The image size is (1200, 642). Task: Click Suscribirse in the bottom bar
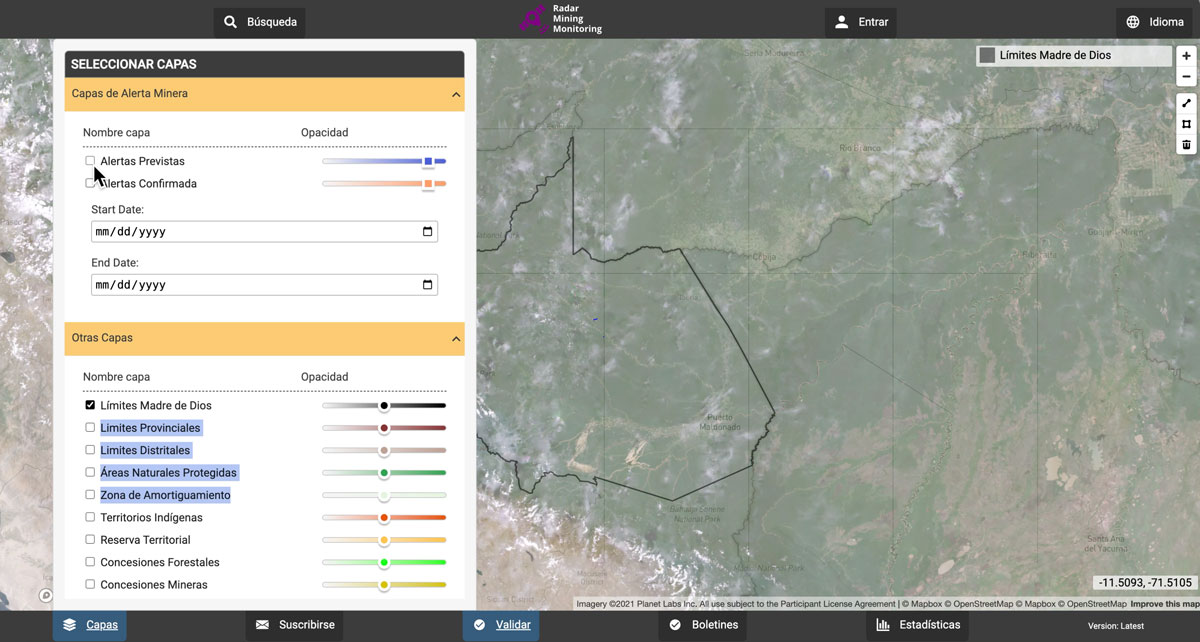click(294, 625)
